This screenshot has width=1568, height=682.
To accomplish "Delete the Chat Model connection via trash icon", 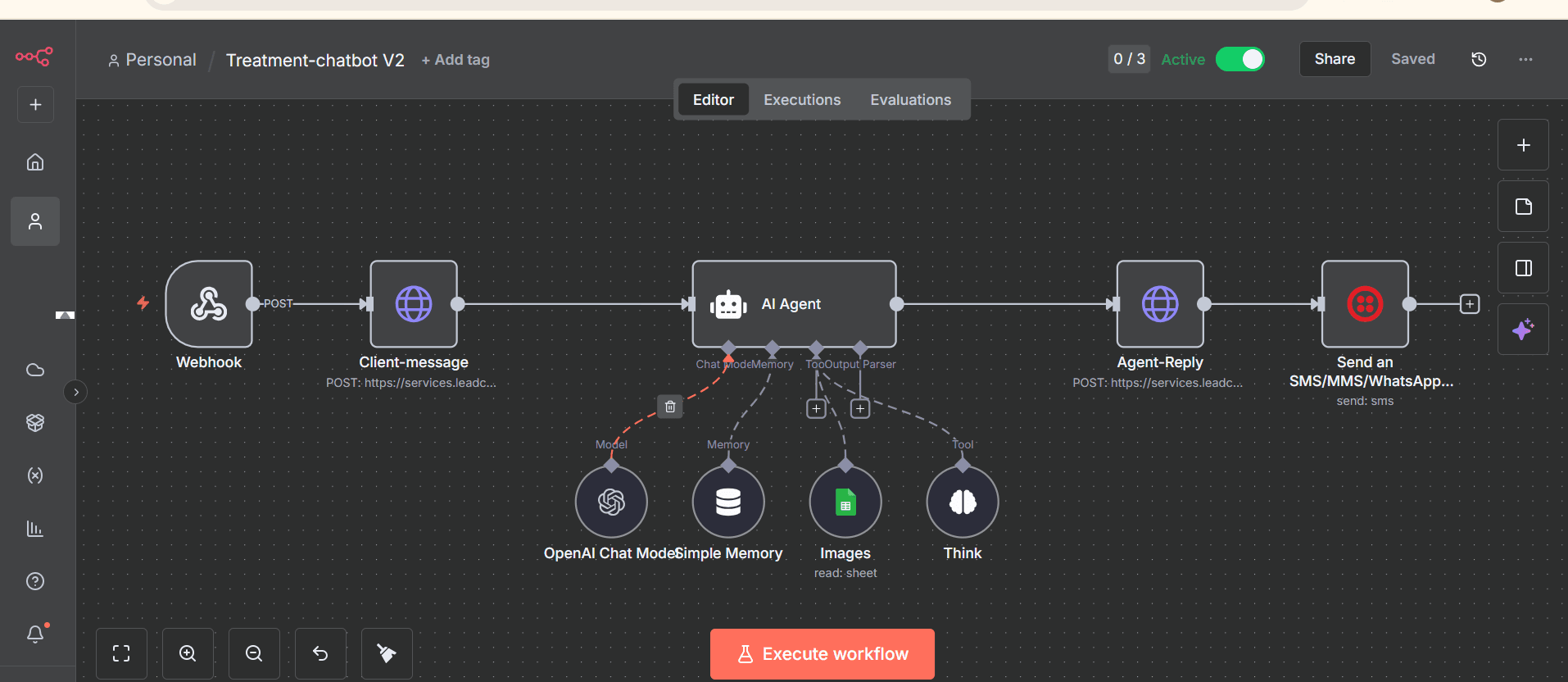I will click(670, 407).
